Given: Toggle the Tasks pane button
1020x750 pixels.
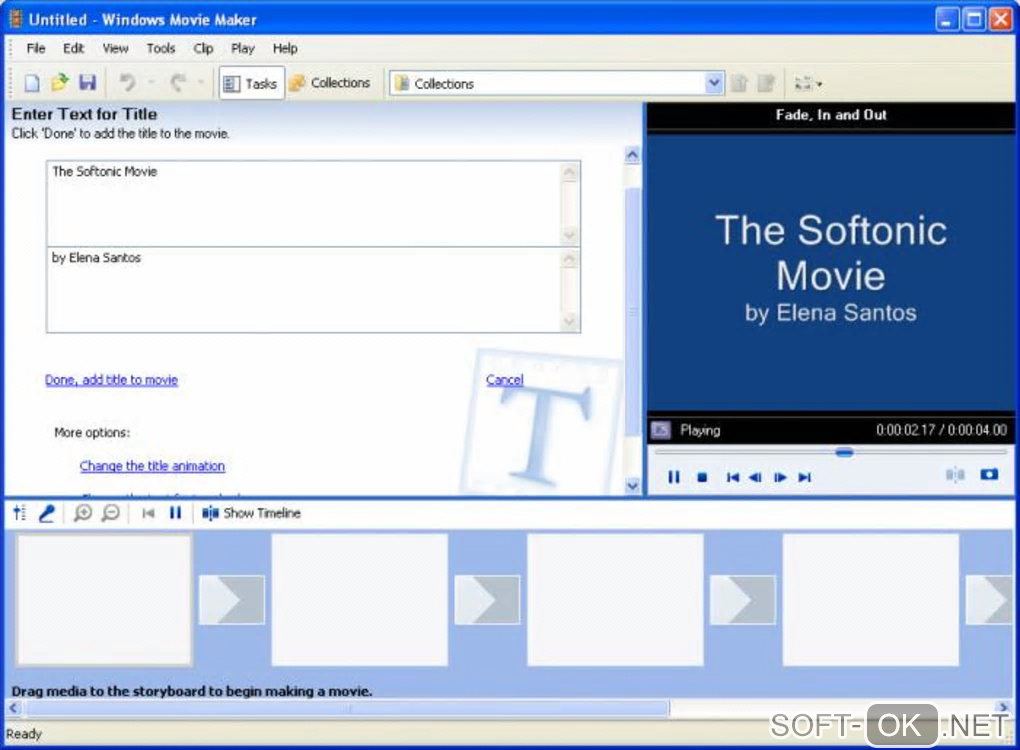Looking at the screenshot, I should [x=251, y=83].
